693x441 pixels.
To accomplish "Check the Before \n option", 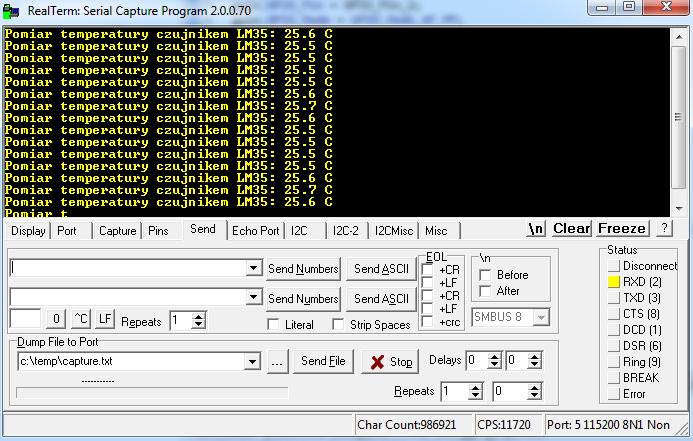I will click(x=485, y=275).
